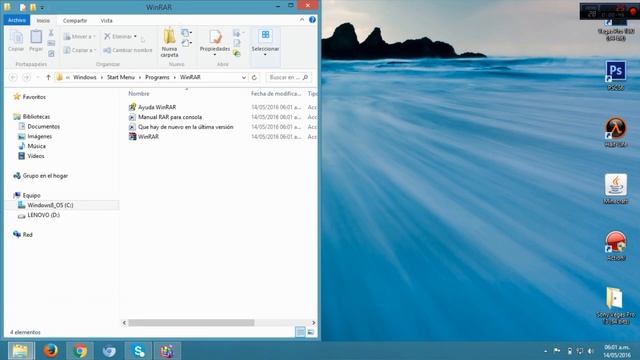Open Propiedades from the ribbon
The height and width of the screenshot is (360, 640).
point(215,42)
